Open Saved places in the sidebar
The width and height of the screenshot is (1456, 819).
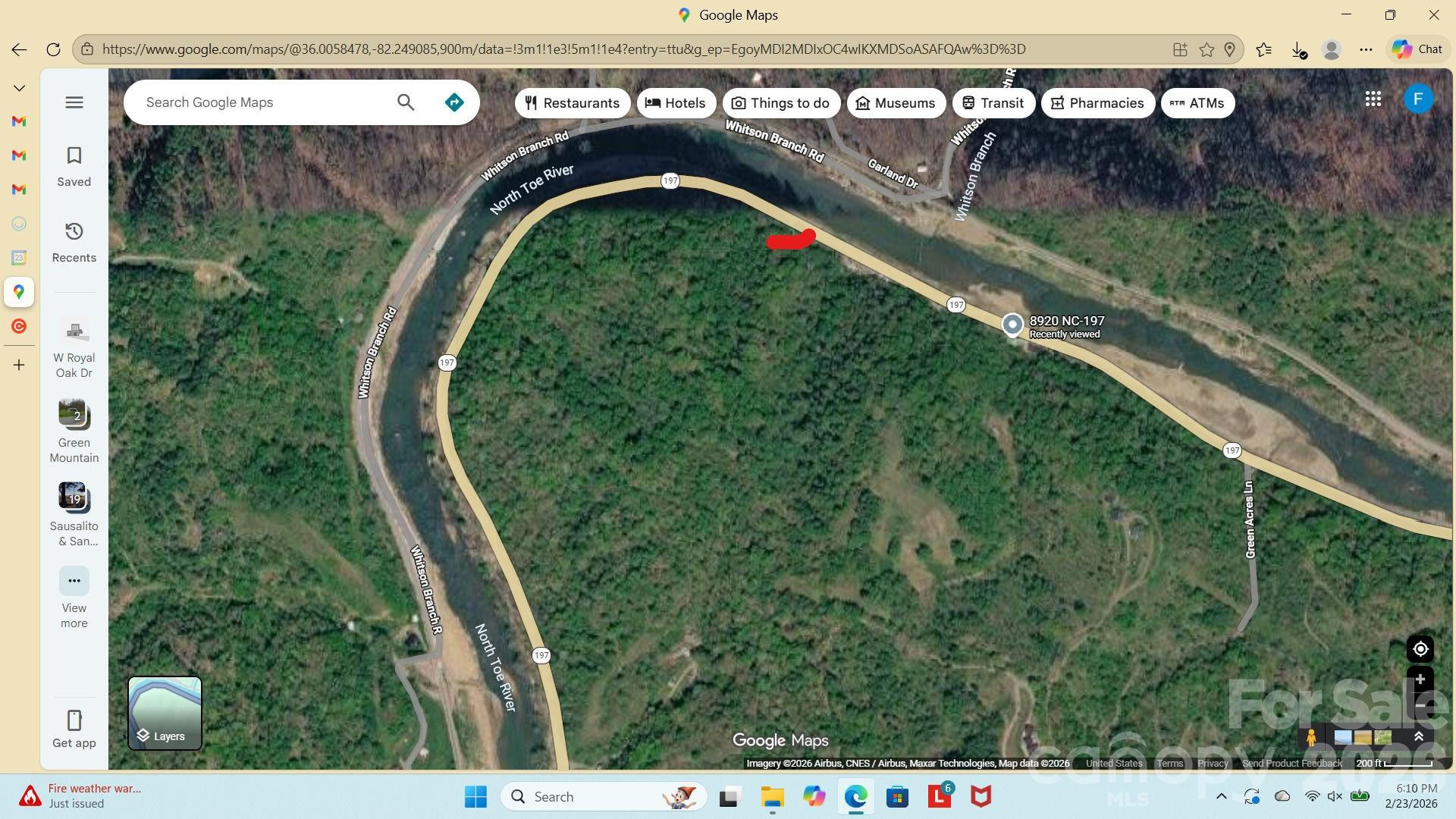click(x=74, y=166)
